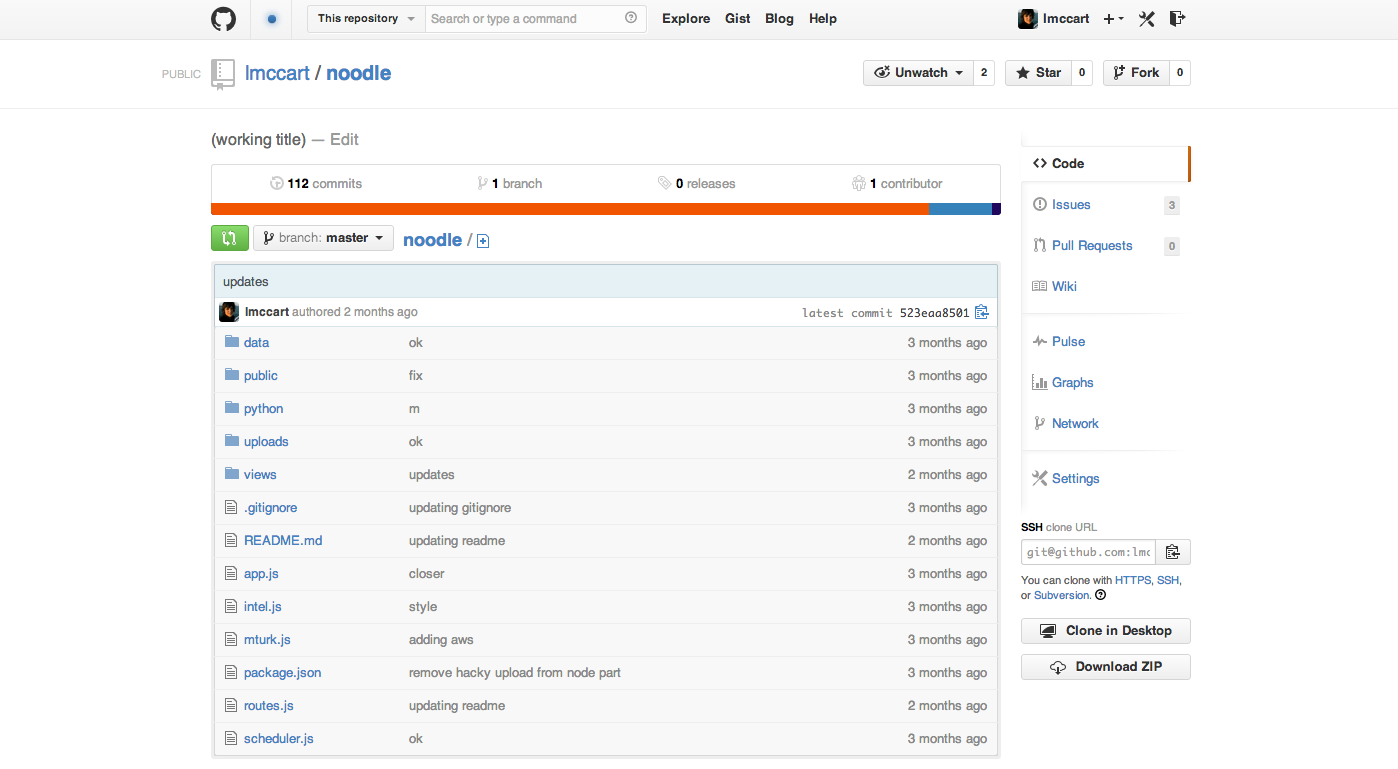The image size is (1398, 769).
Task: Open the blue notifications indicator
Action: click(272, 19)
